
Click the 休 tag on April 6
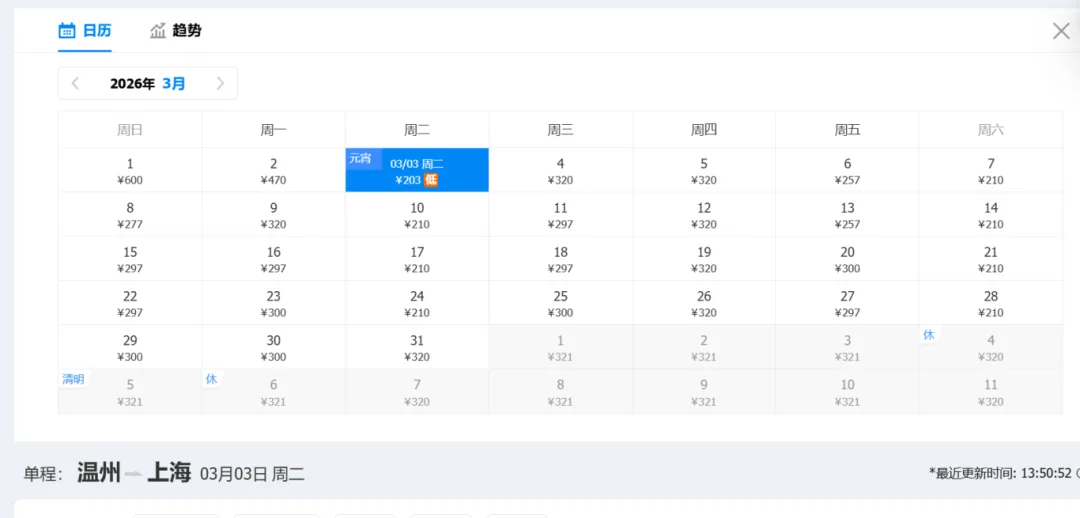tap(211, 379)
